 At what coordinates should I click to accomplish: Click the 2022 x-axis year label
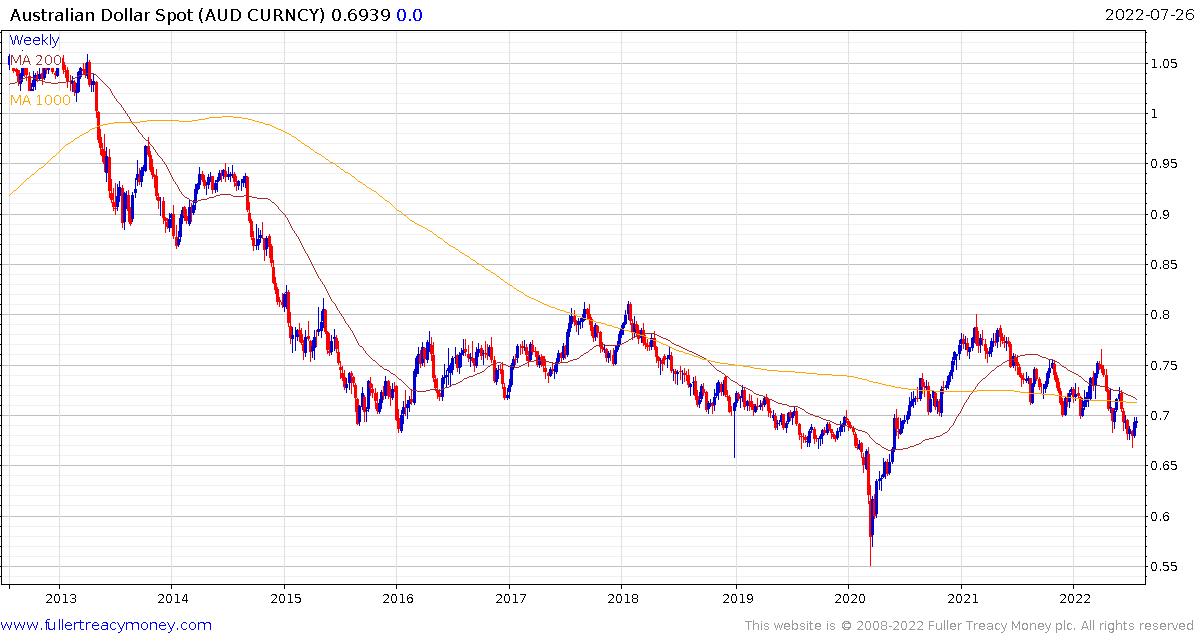click(1073, 599)
